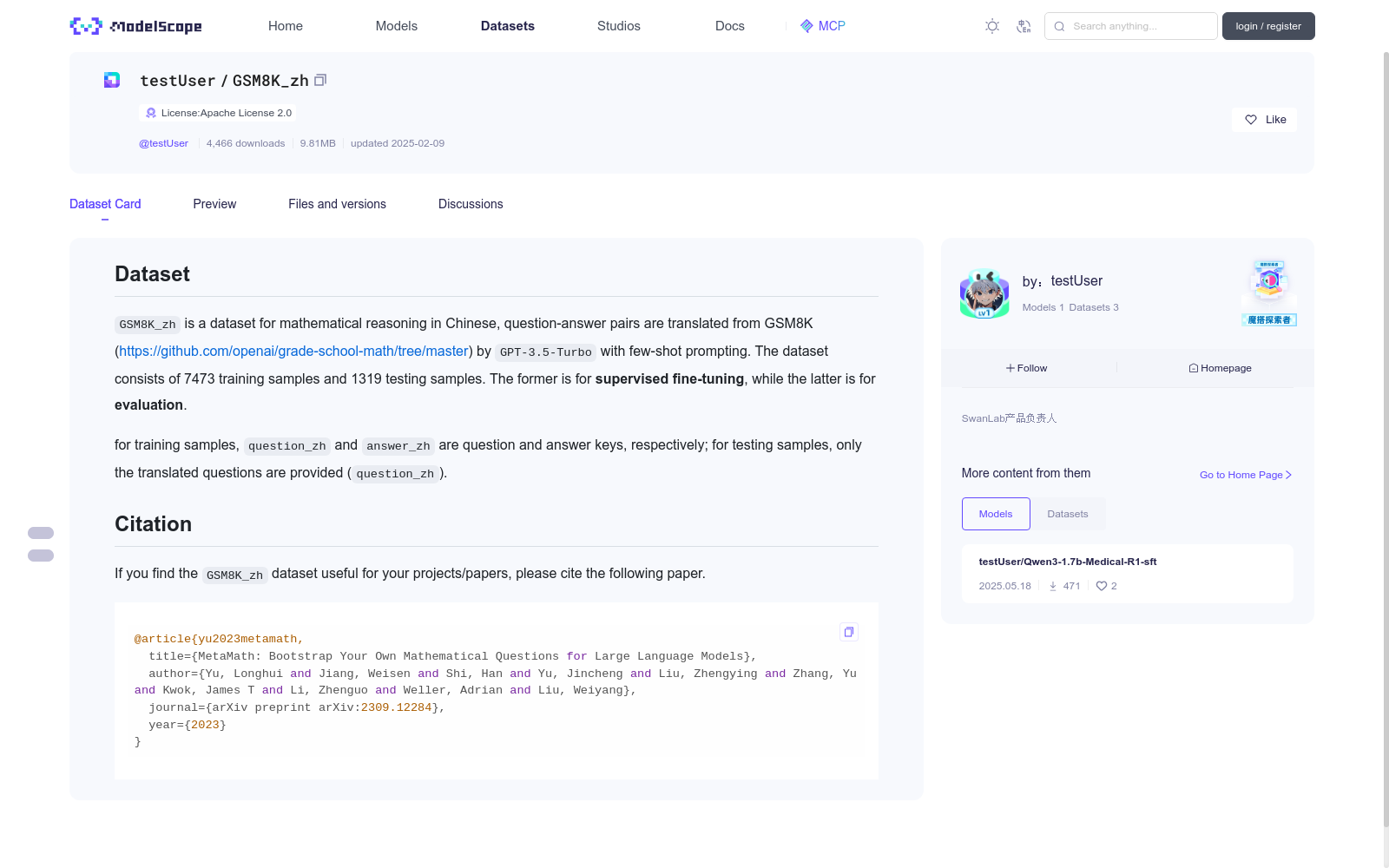Click '4,466 downloads' text
The image size is (1389, 868).
tap(246, 143)
